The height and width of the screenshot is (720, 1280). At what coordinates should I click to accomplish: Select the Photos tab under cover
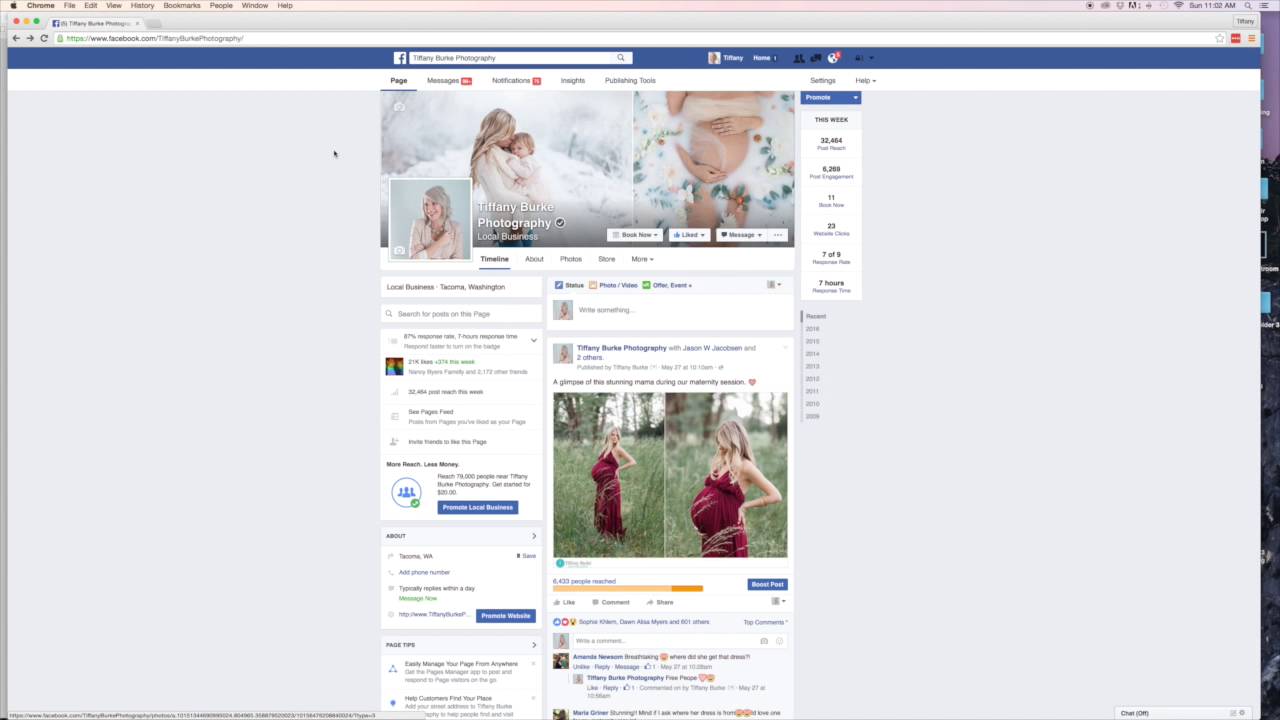[x=571, y=259]
